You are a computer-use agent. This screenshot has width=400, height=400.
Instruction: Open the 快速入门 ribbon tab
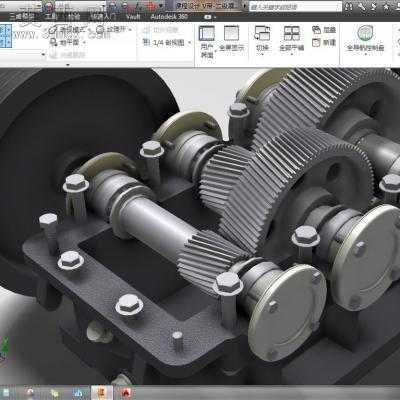[103, 17]
